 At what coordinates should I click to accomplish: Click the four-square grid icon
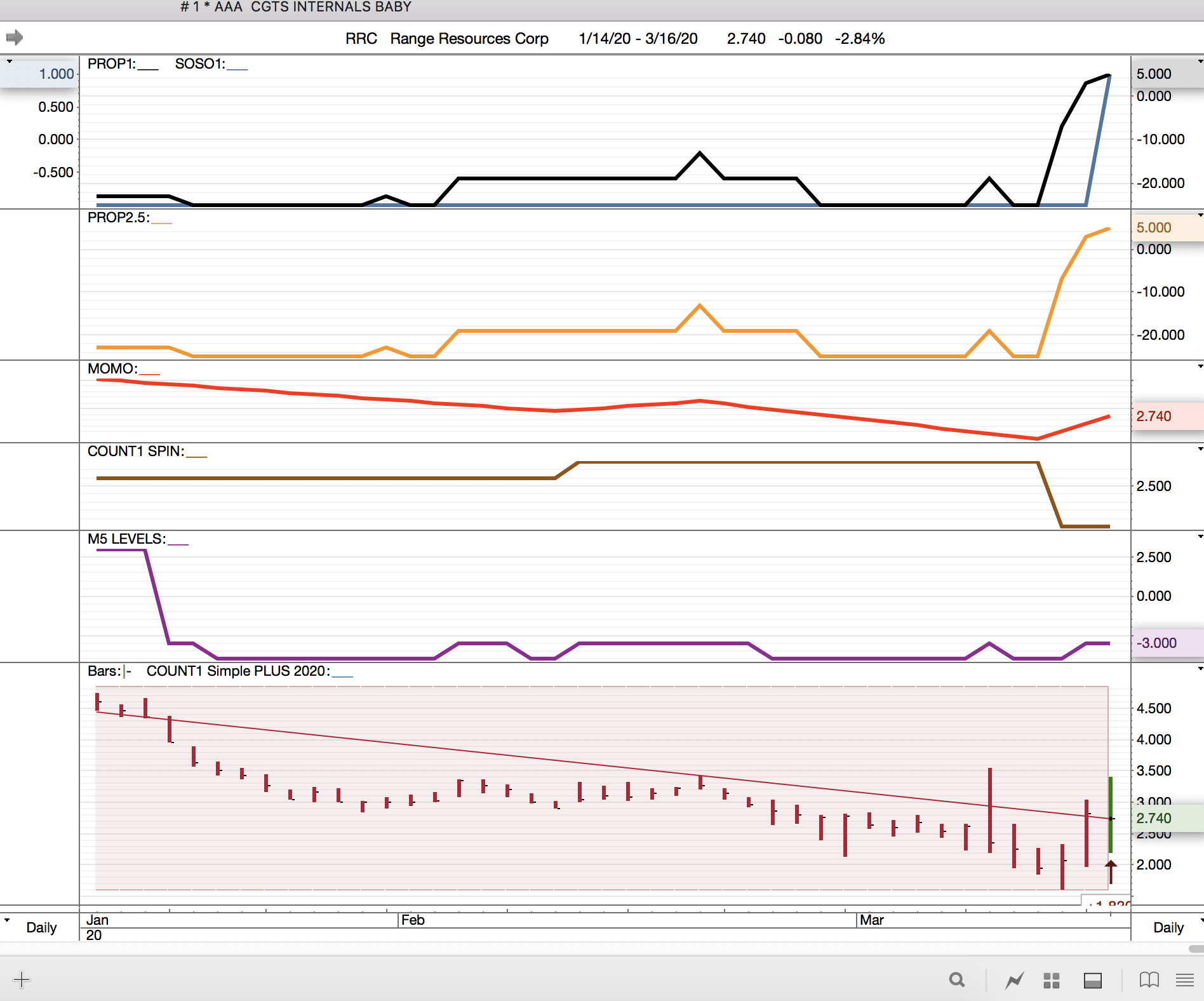point(1052,981)
